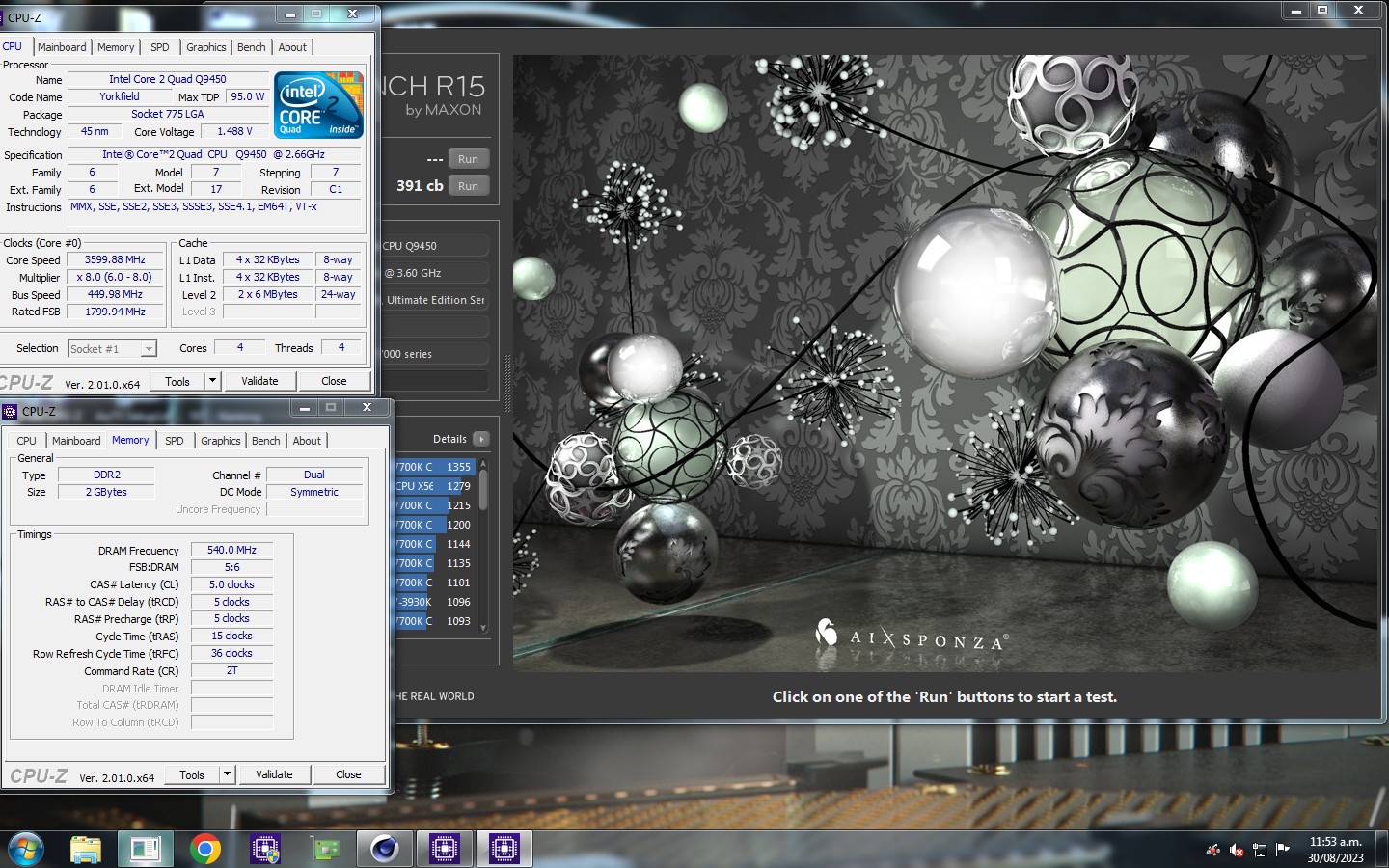1389x868 pixels.
Task: Open the Socket #1 selection dropdown
Action: tap(112, 349)
